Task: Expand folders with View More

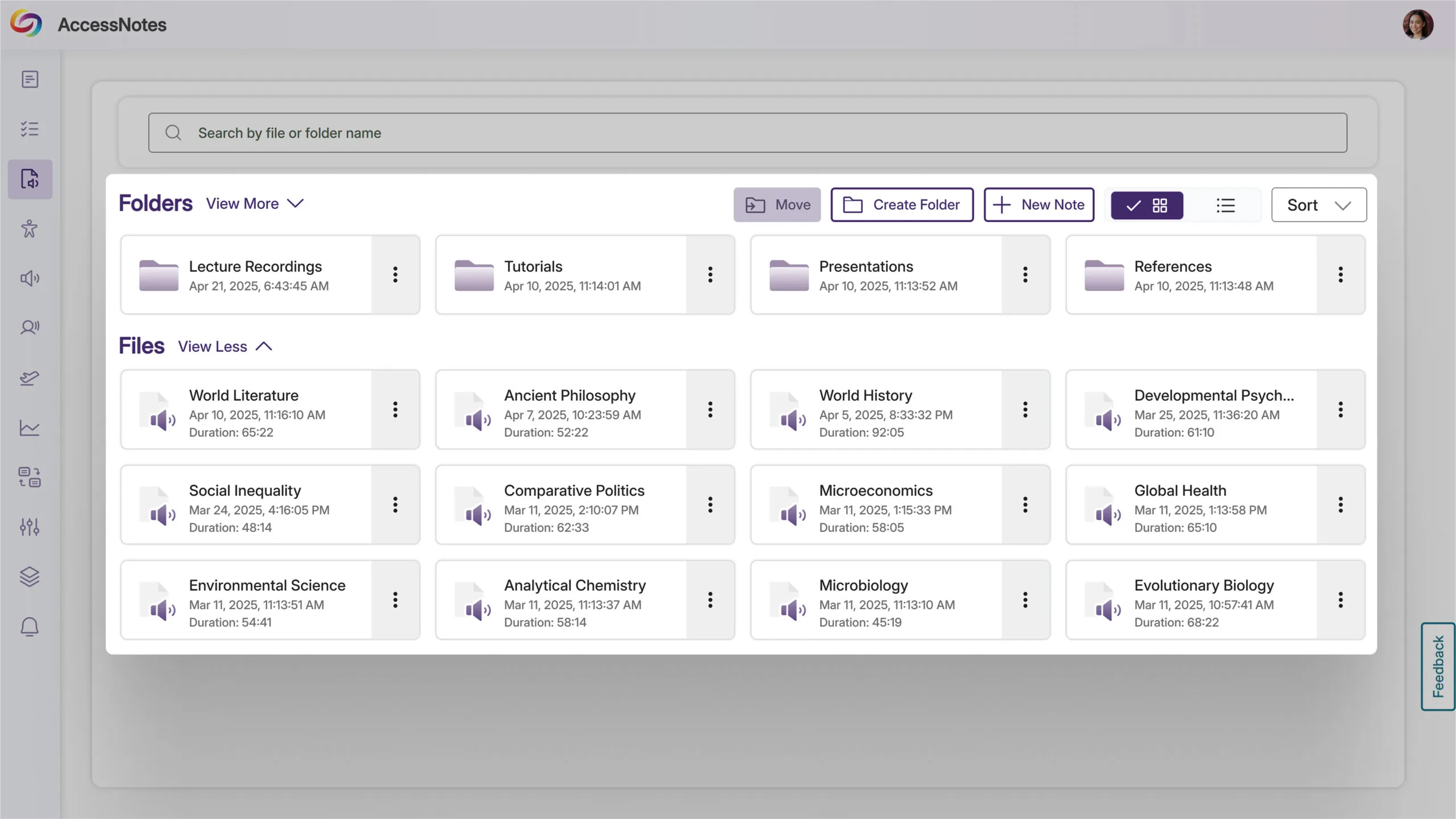Action: [x=255, y=204]
